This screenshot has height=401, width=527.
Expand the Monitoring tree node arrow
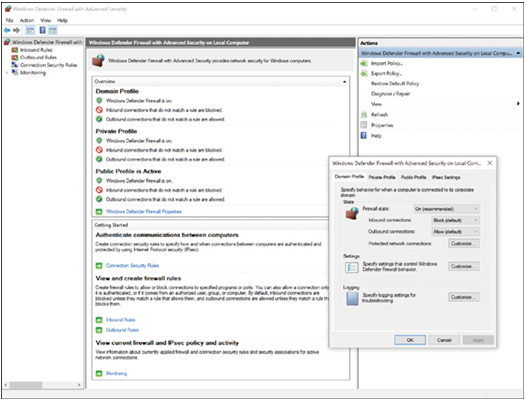point(7,73)
